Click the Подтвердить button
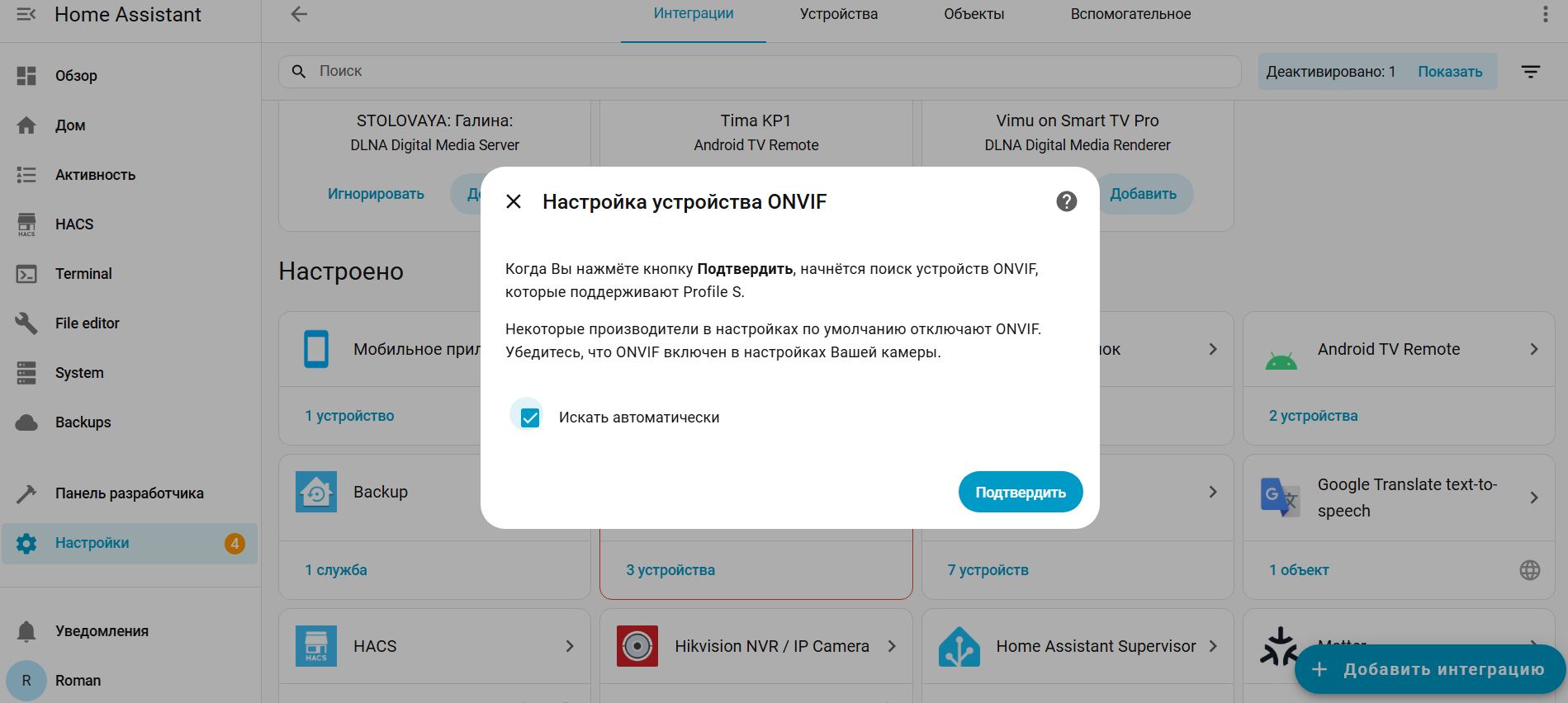Viewport: 1568px width, 703px height. [1020, 493]
